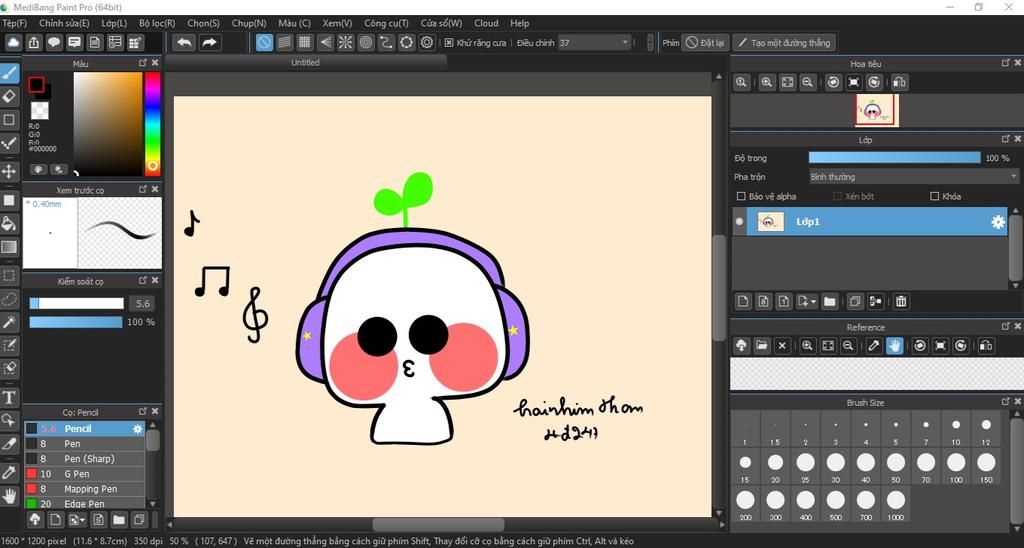Open settings gear for Lớp1 layer

(997, 222)
